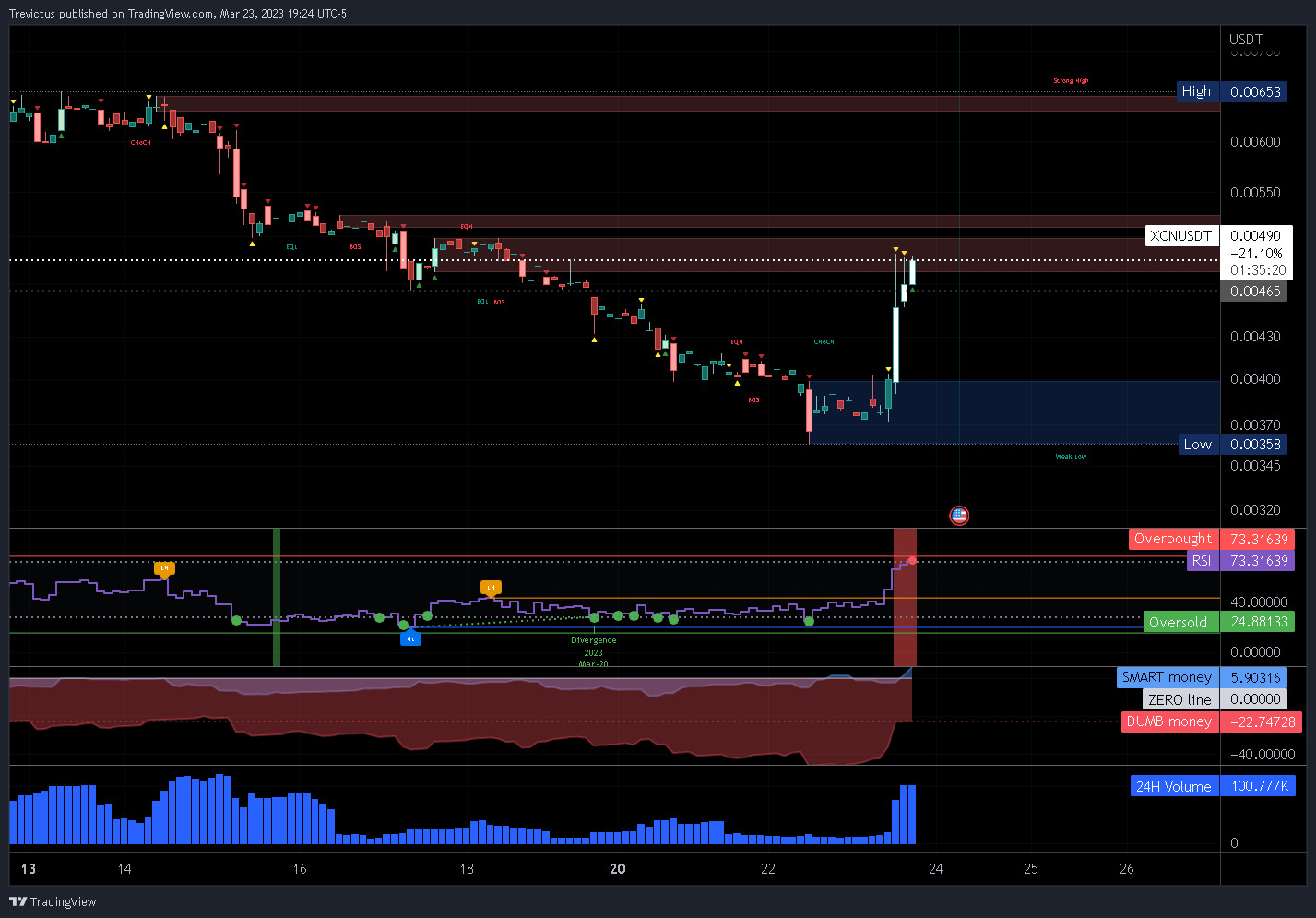Click the 0.00370 price axis level
Screen dimensions: 1316x918
[x=1255, y=424]
